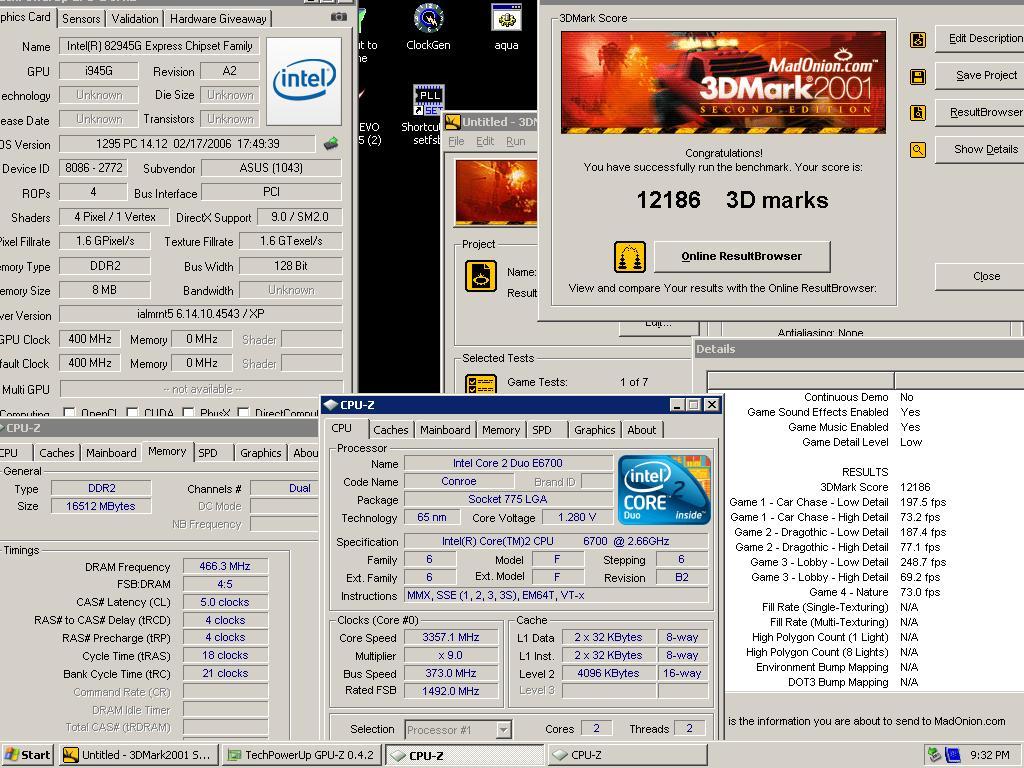
Task: Open the ClockGen desktop icon
Action: [428, 27]
